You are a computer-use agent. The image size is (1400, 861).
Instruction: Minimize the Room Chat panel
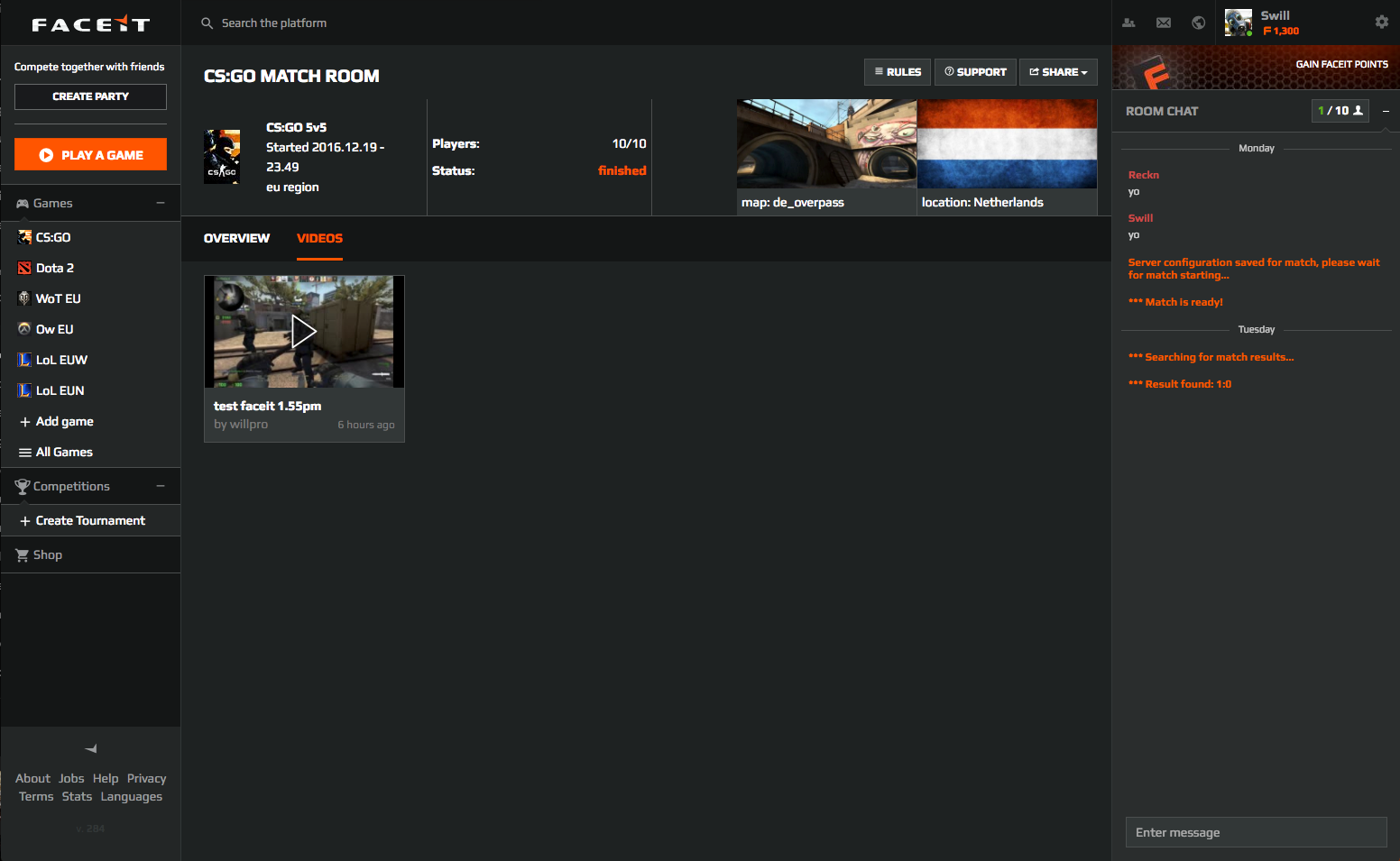coord(1386,111)
